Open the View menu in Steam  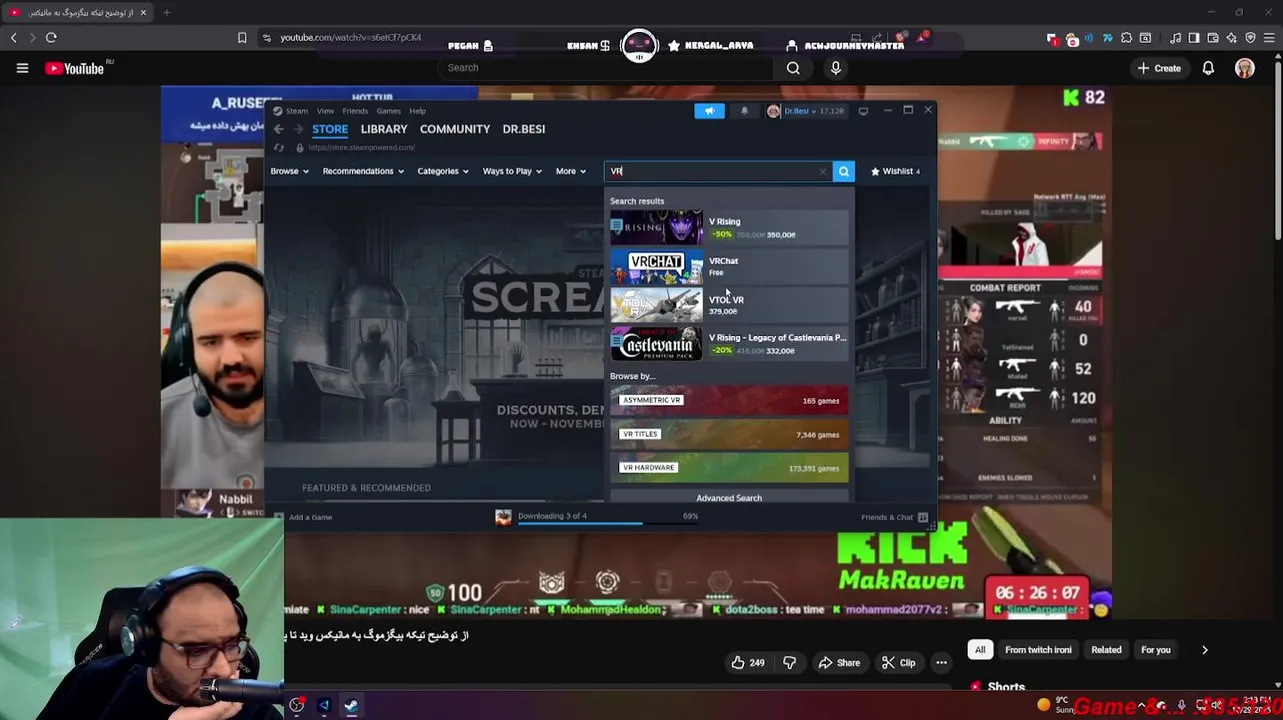325,111
